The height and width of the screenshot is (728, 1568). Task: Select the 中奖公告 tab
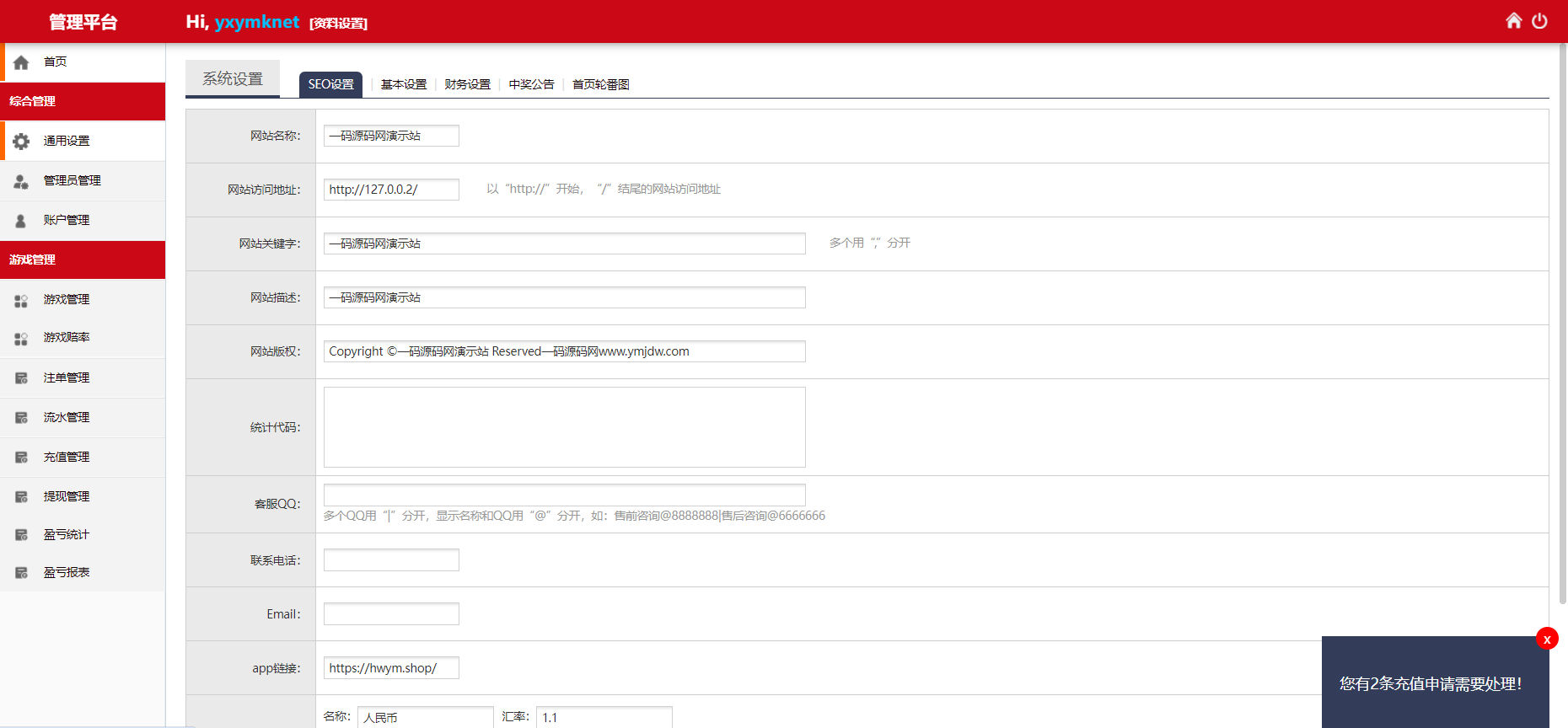click(532, 84)
